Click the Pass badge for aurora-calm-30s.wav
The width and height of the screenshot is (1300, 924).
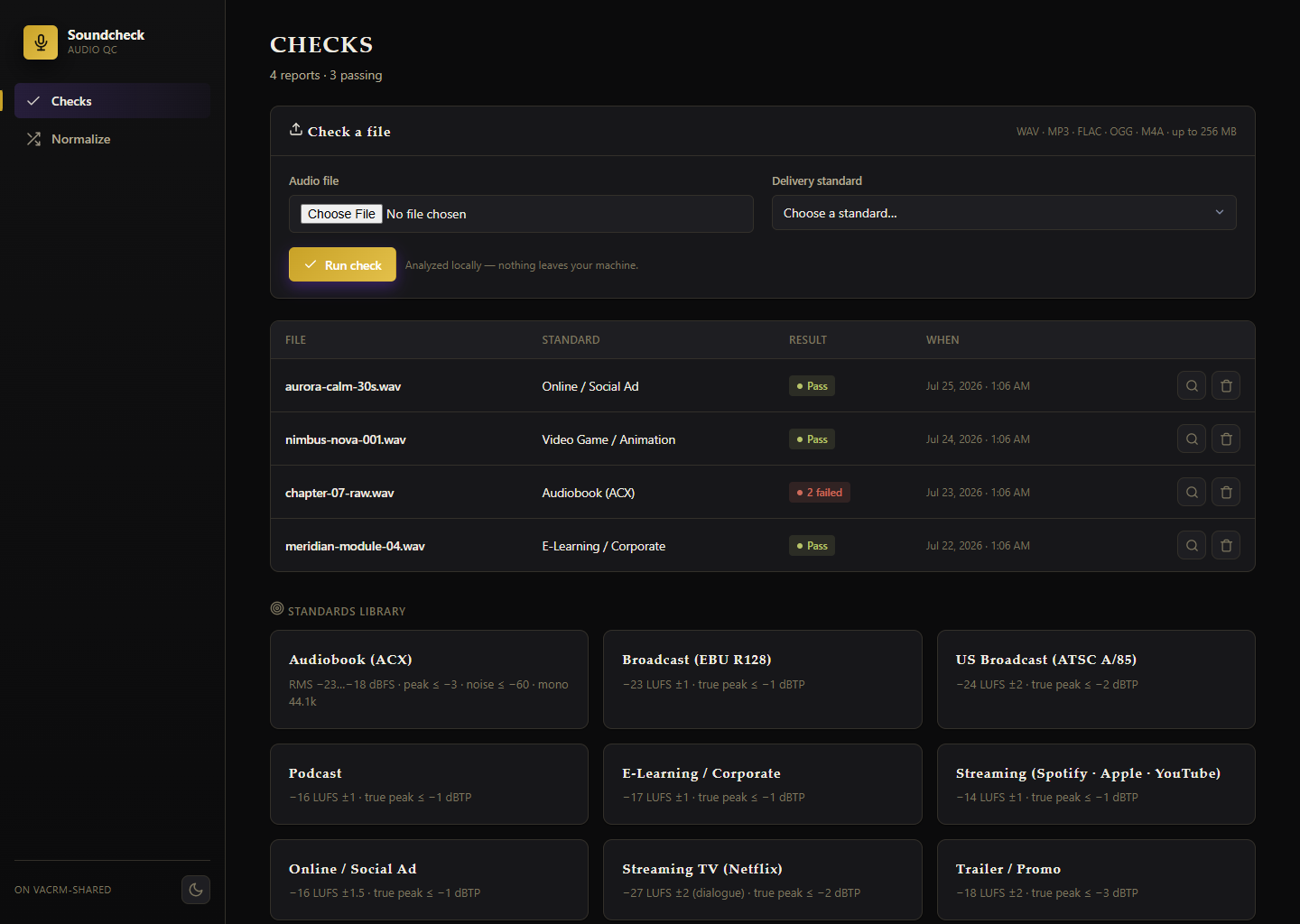(x=812, y=386)
